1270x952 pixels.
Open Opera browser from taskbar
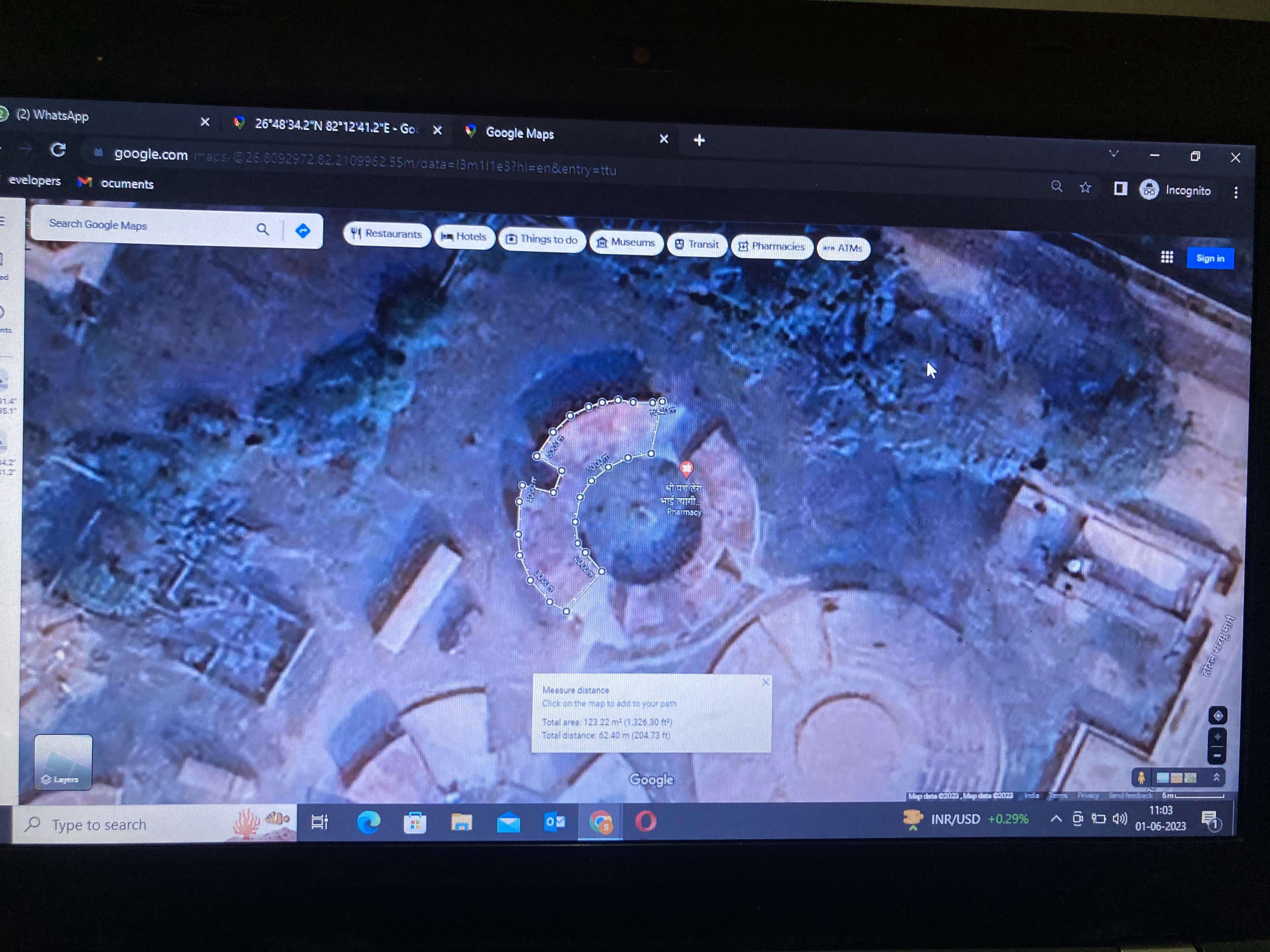[645, 821]
